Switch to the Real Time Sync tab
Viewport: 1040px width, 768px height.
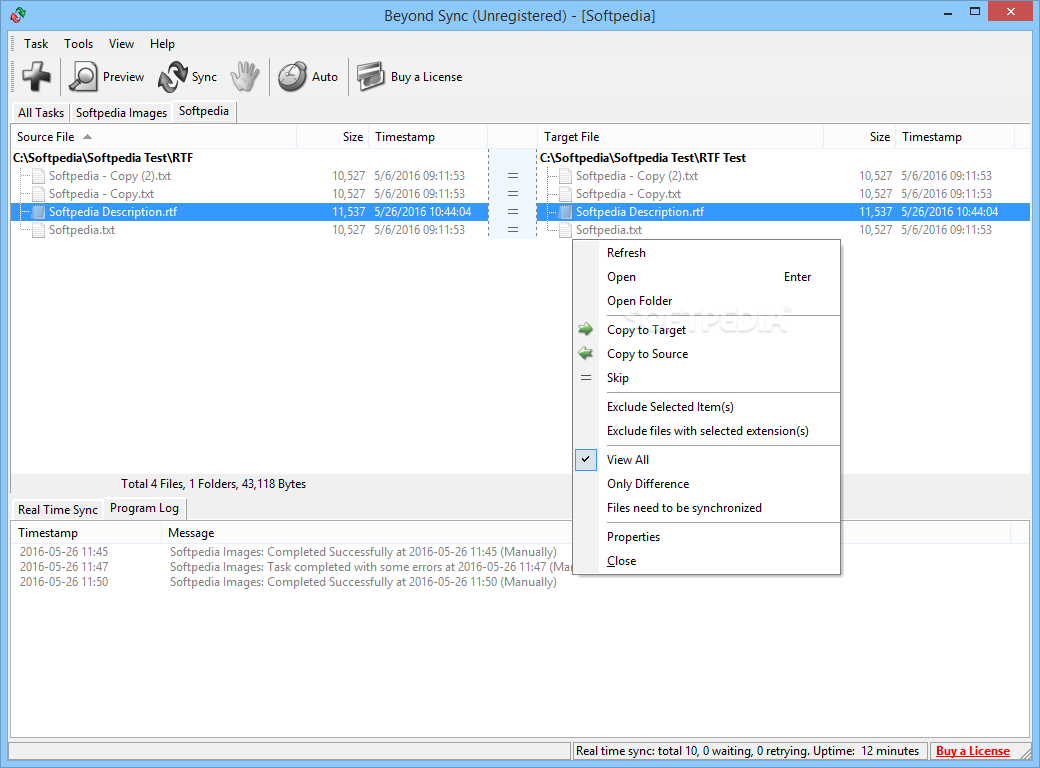(58, 509)
